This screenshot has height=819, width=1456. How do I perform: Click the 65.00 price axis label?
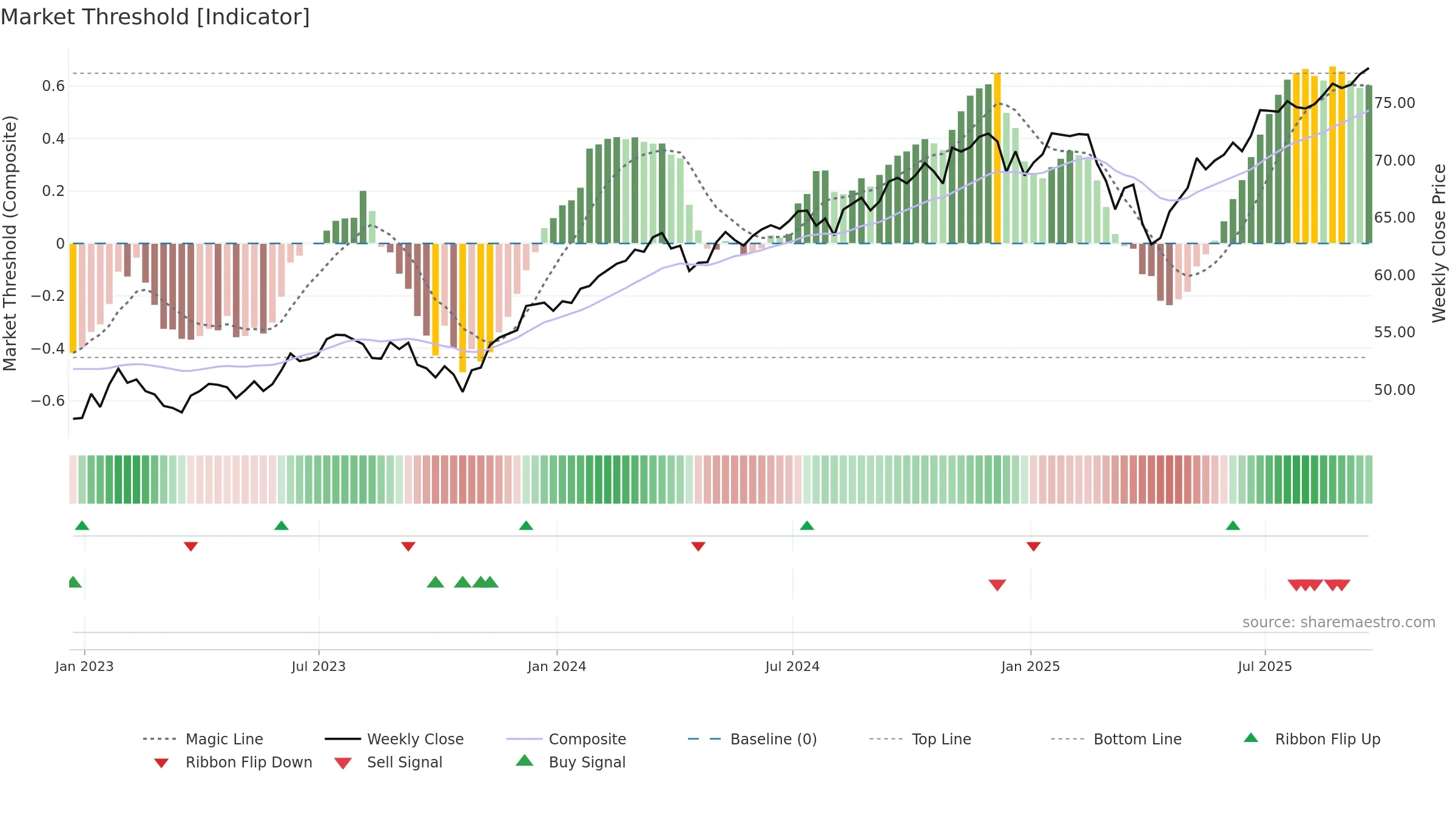1395,218
